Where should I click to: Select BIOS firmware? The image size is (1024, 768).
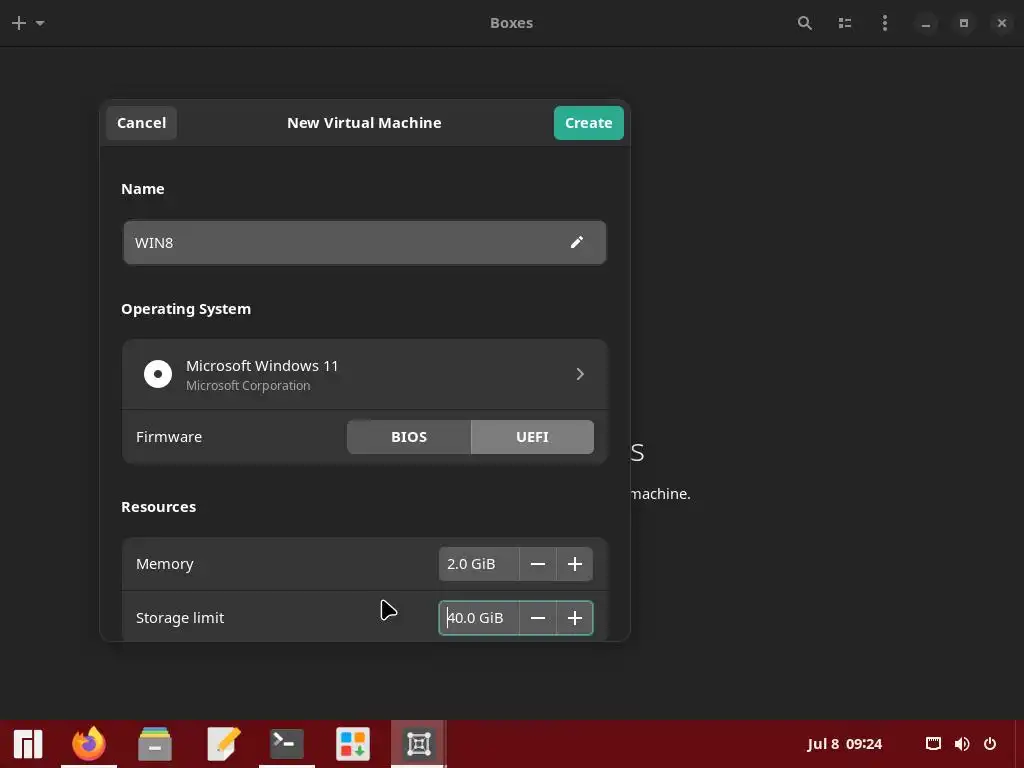point(409,437)
